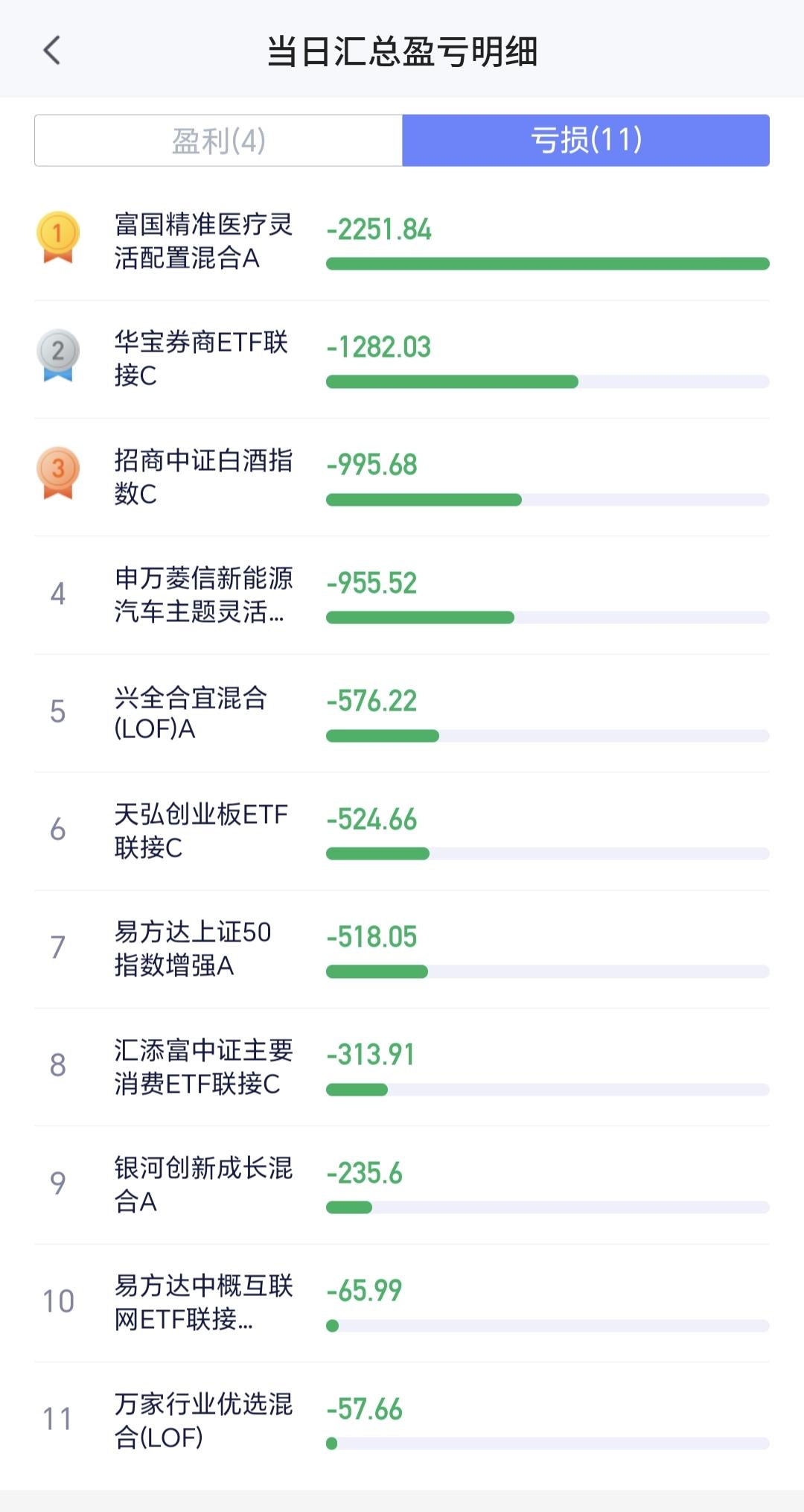Open 华宝券商ETF联接C fund entry
This screenshot has width=804, height=1512.
(201, 358)
